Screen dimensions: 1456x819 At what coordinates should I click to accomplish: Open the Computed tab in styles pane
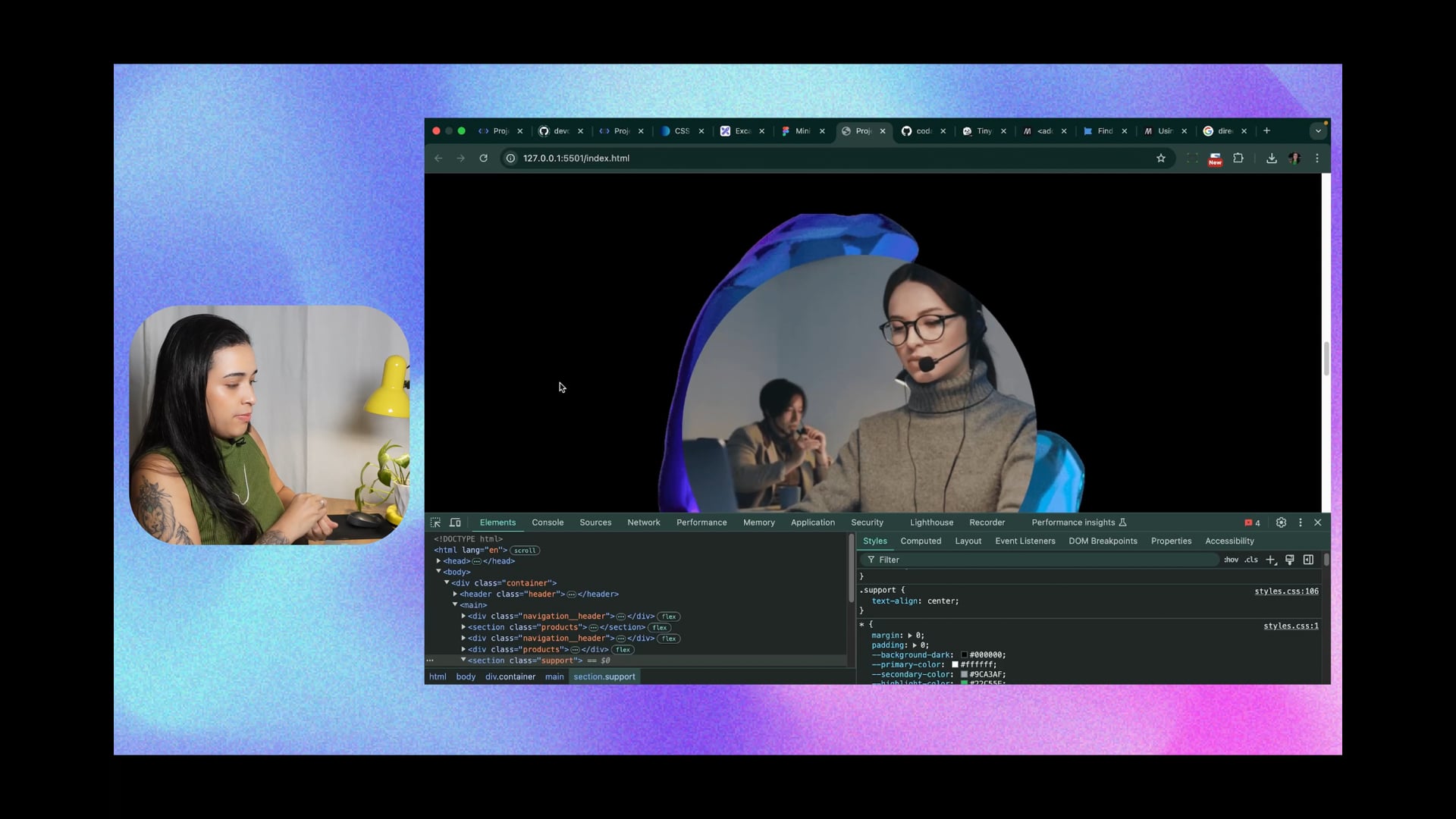coord(920,541)
